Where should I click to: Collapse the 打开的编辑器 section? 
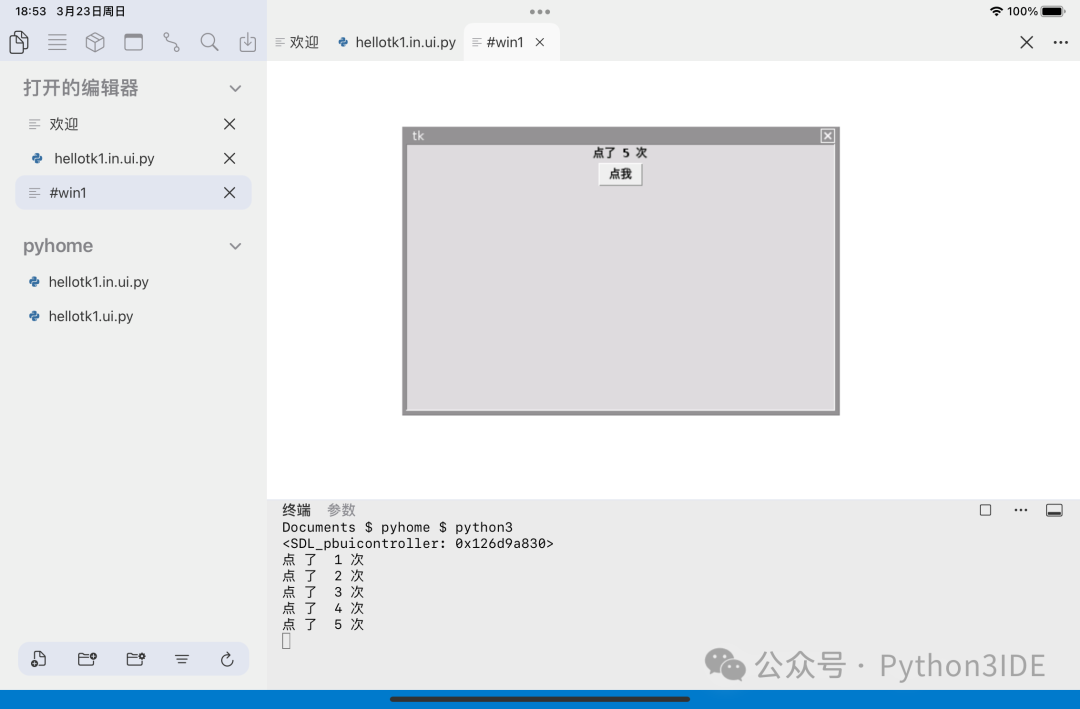click(x=235, y=88)
